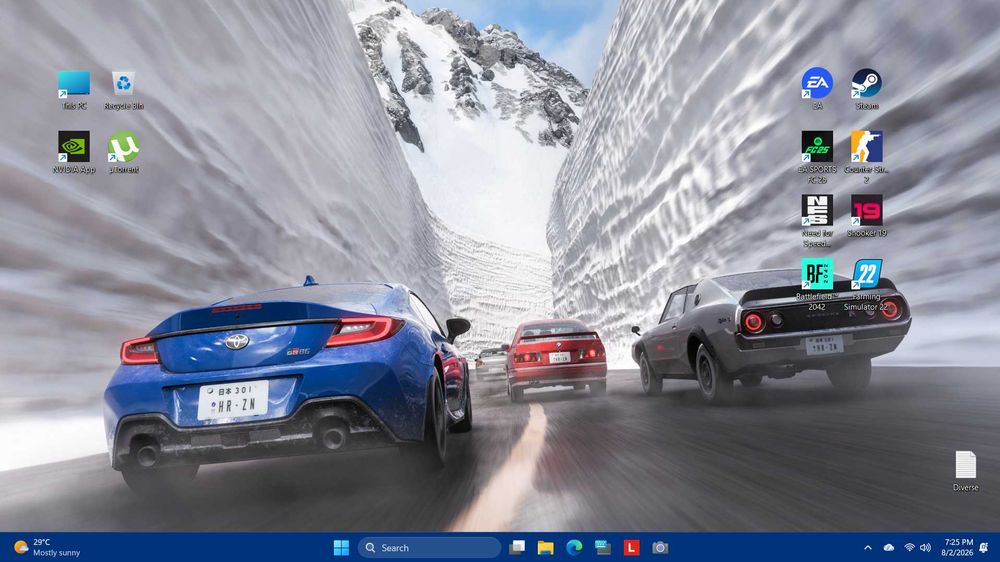Screen dimensions: 1000x562
Task: Open the Camera app in taskbar
Action: [660, 547]
